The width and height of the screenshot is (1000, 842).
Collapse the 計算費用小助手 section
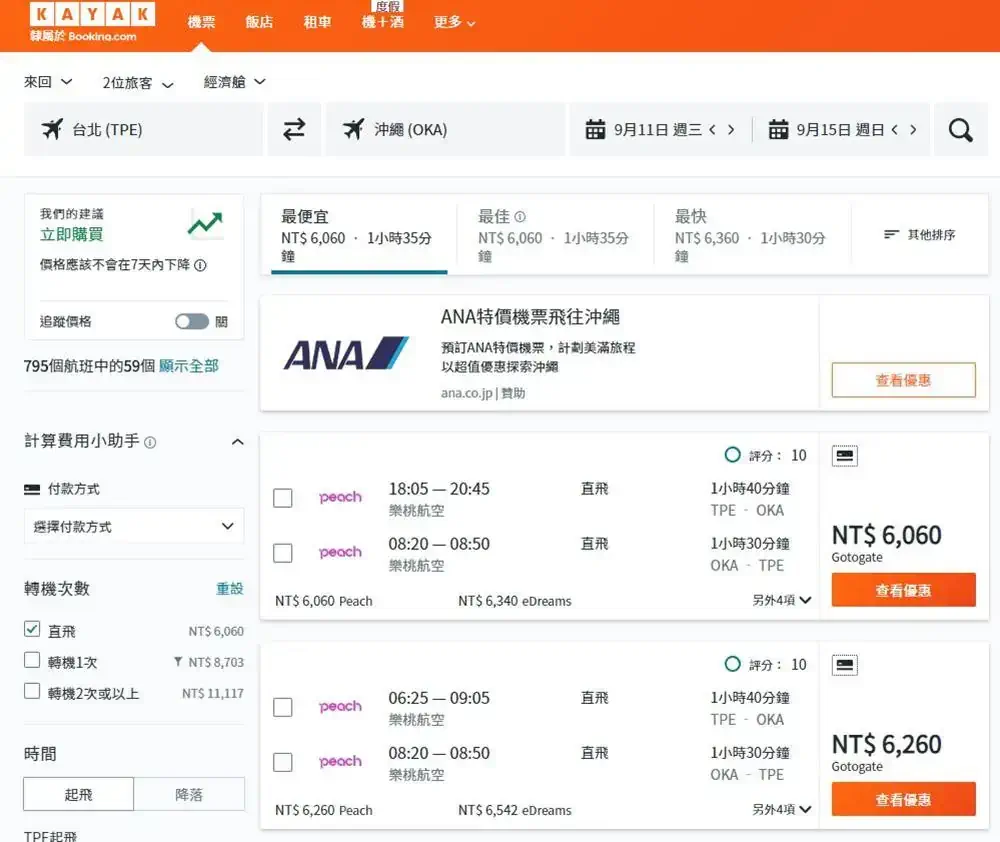click(x=237, y=441)
